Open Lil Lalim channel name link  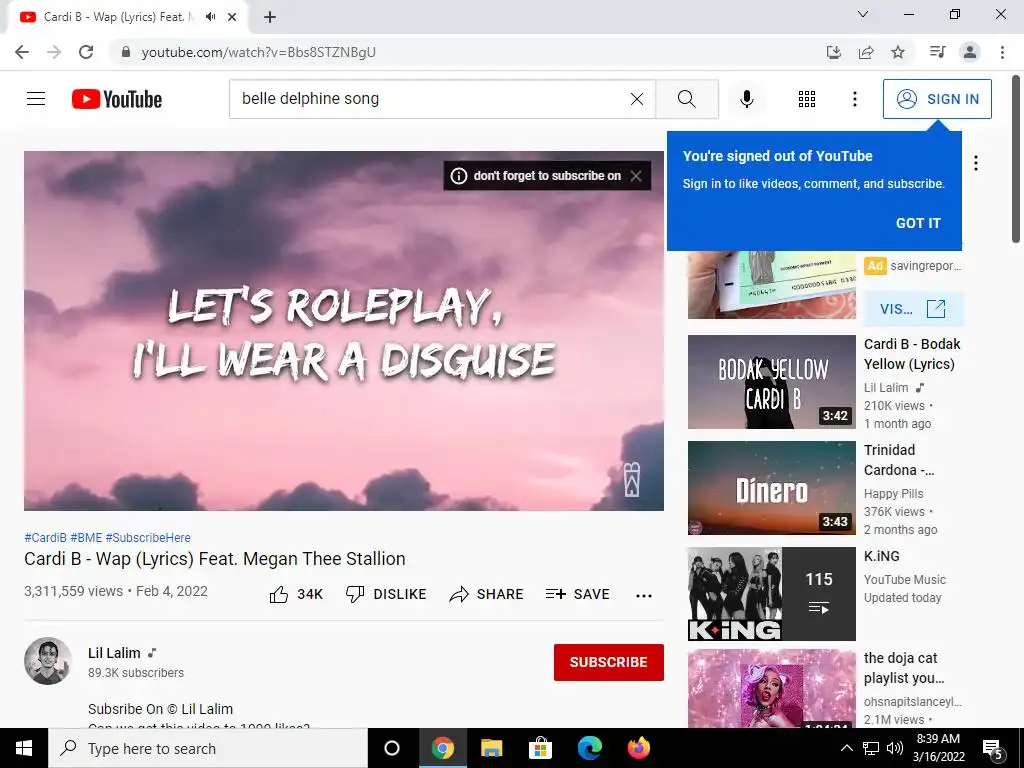pyautogui.click(x=114, y=653)
